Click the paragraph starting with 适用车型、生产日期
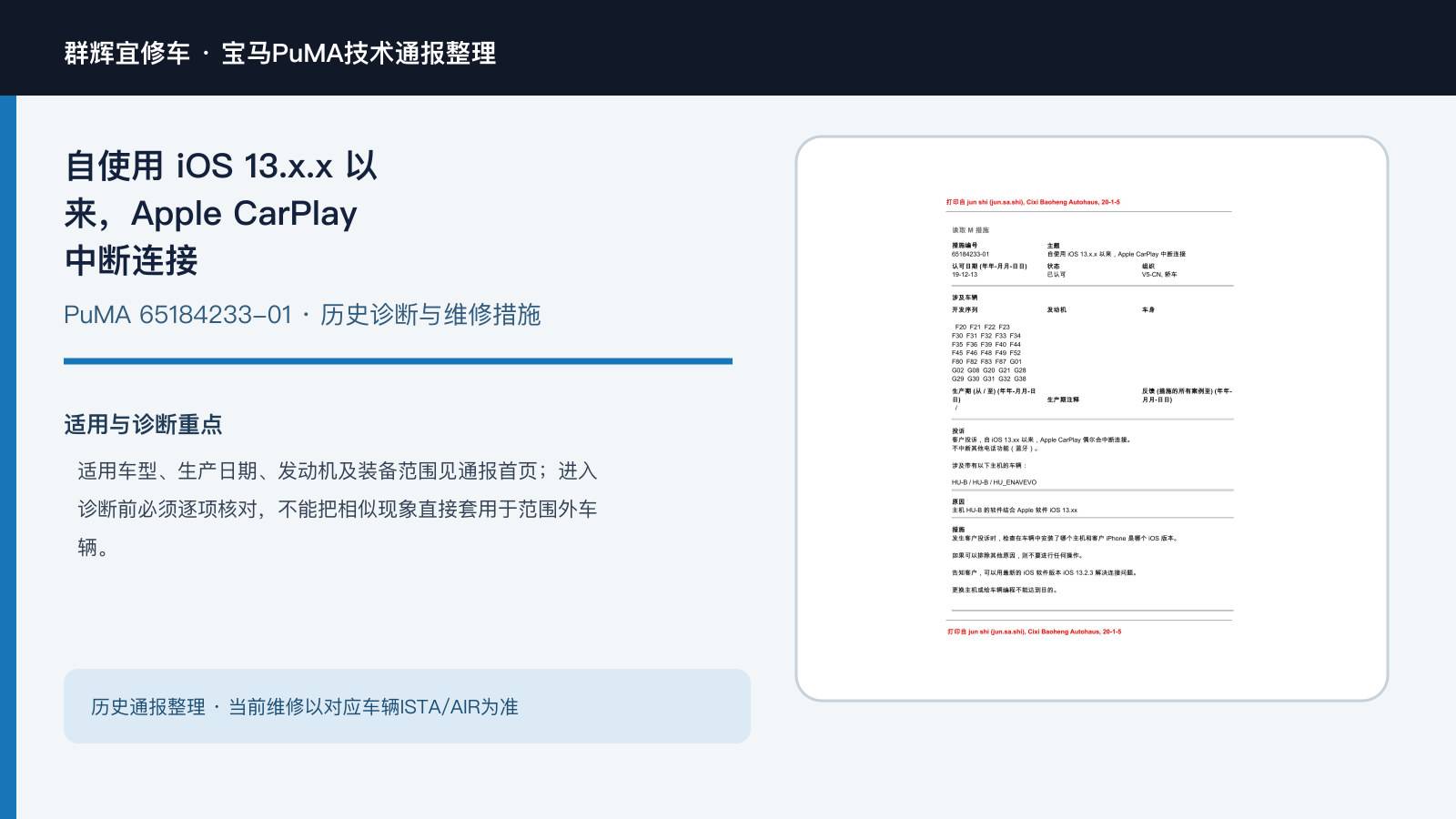This screenshot has height=819, width=1456. click(338, 509)
